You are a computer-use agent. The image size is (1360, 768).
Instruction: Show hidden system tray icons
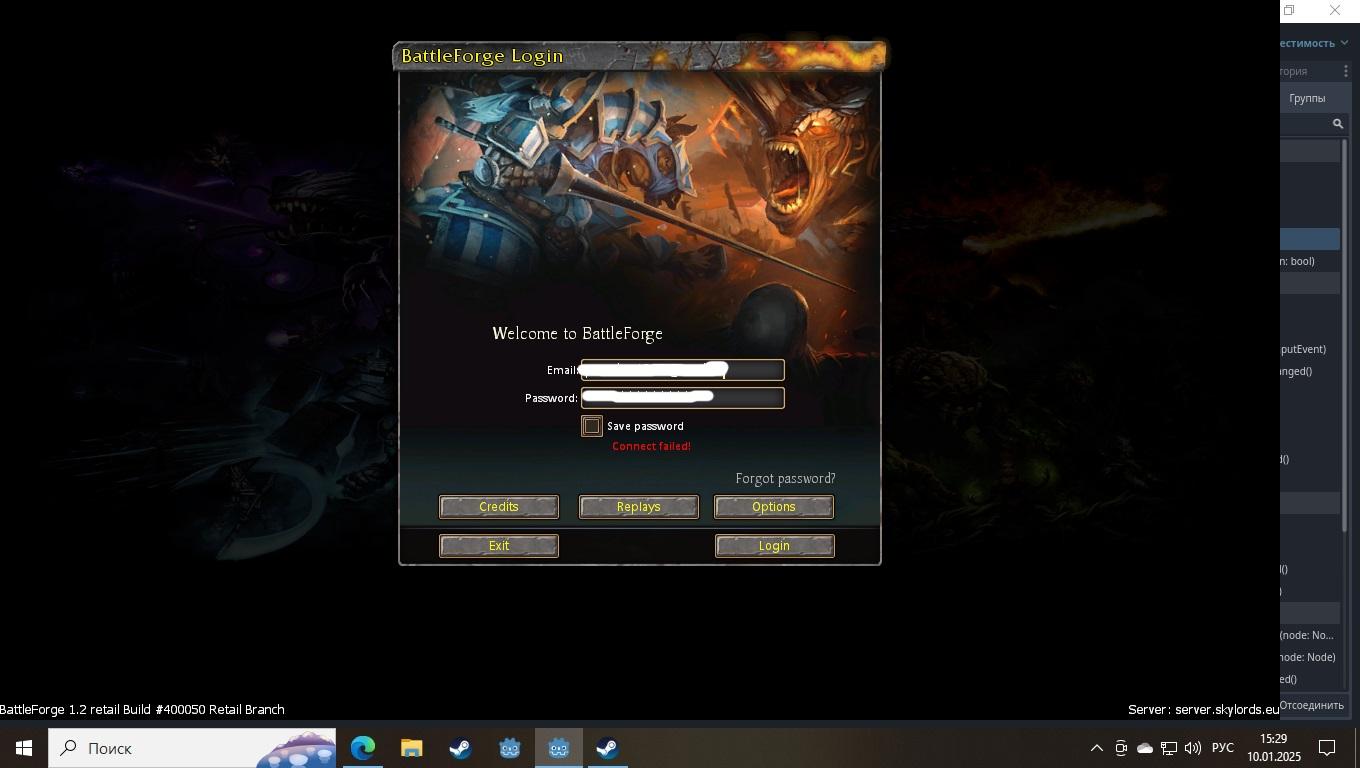[1096, 748]
